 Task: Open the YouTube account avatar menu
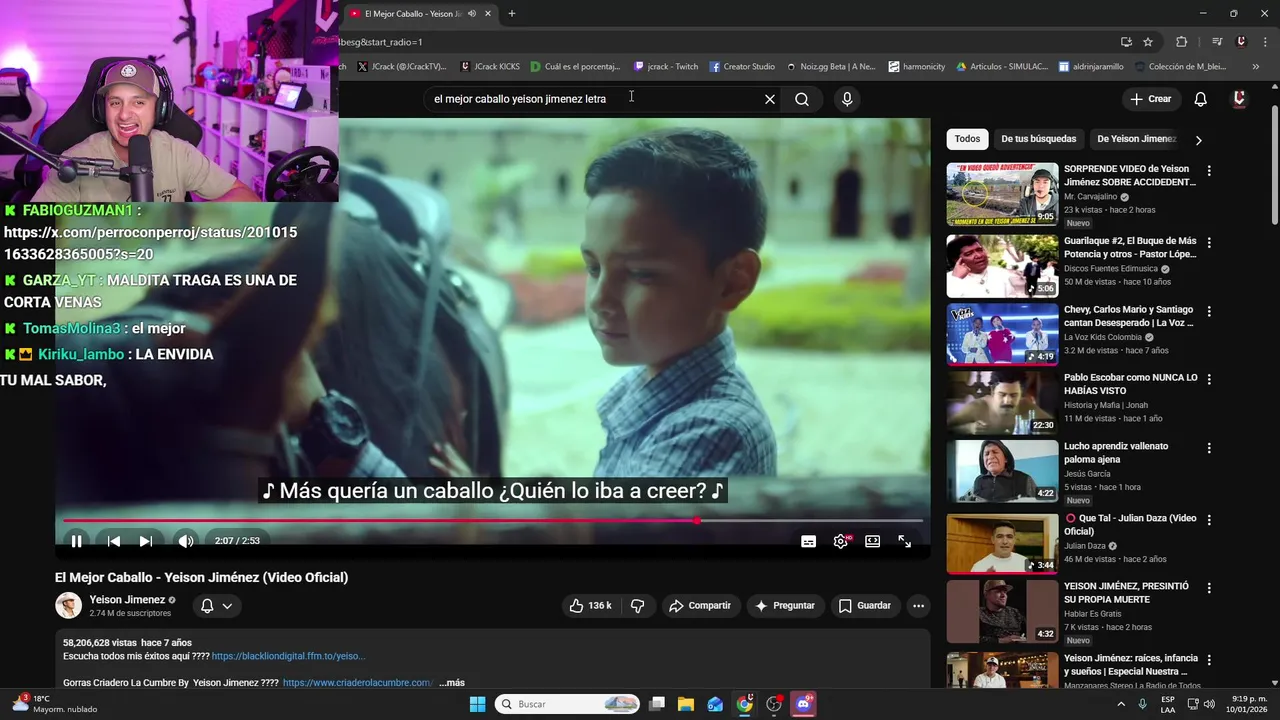pos(1239,99)
